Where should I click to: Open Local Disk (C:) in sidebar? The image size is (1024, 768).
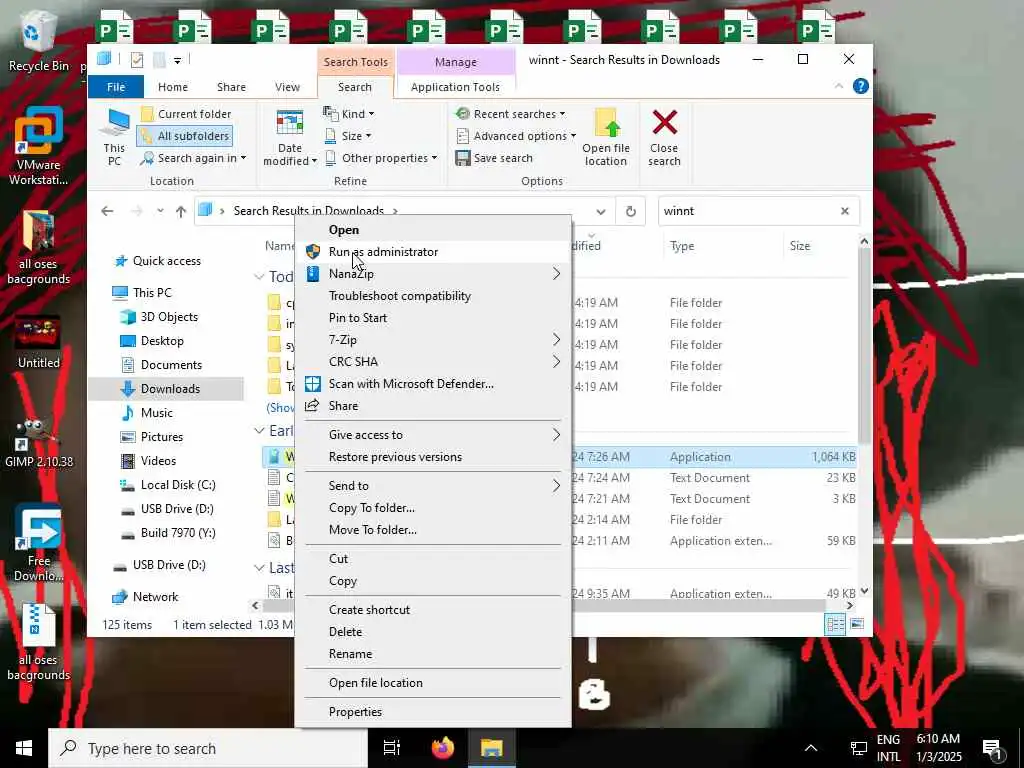pyautogui.click(x=168, y=485)
